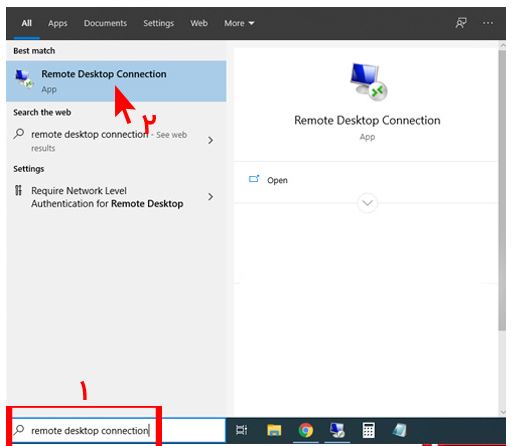Click magnifier icon beside web search result
The width and height of the screenshot is (518, 446).
tap(19, 134)
